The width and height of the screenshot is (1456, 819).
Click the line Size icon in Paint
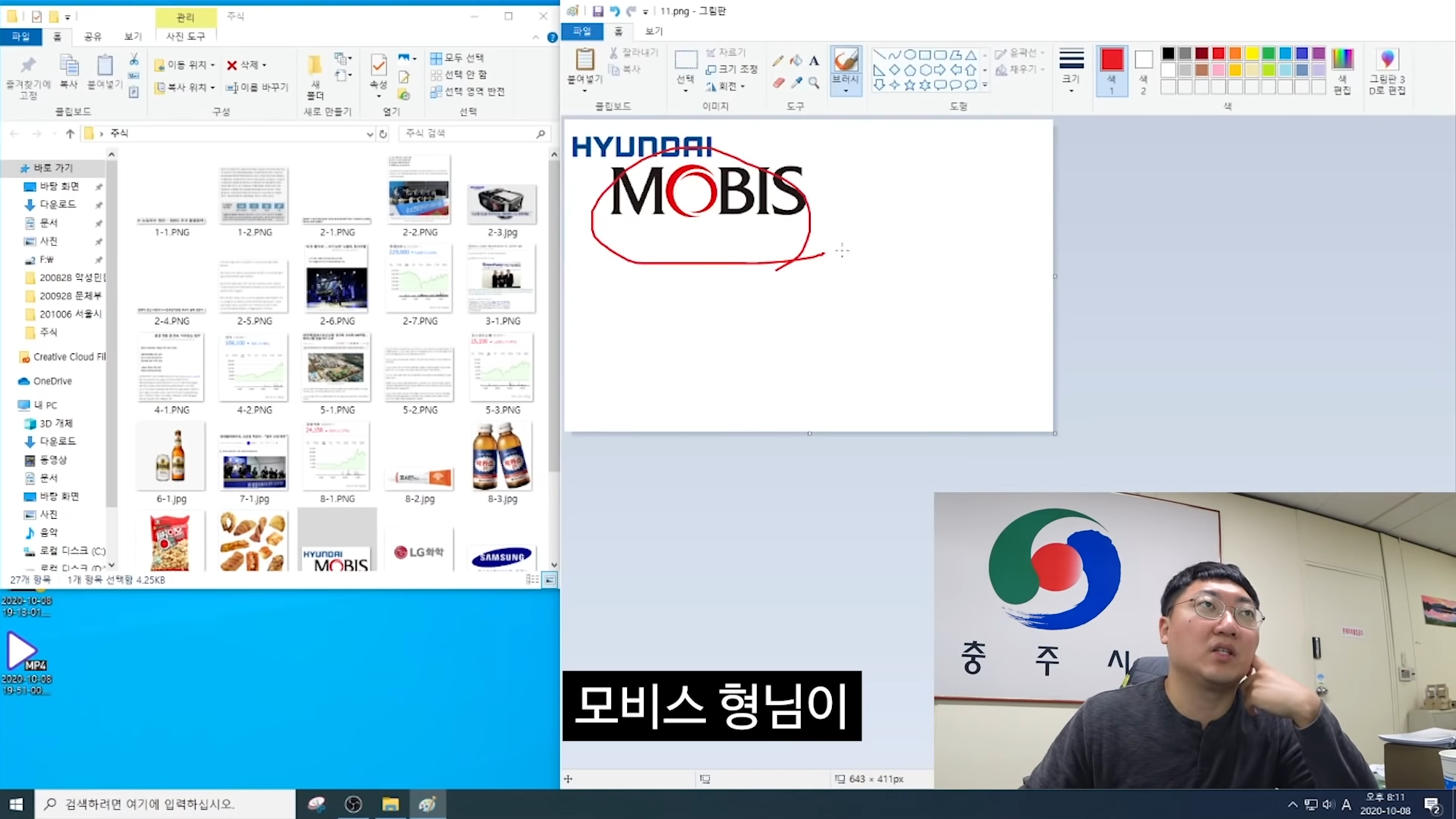(1071, 59)
